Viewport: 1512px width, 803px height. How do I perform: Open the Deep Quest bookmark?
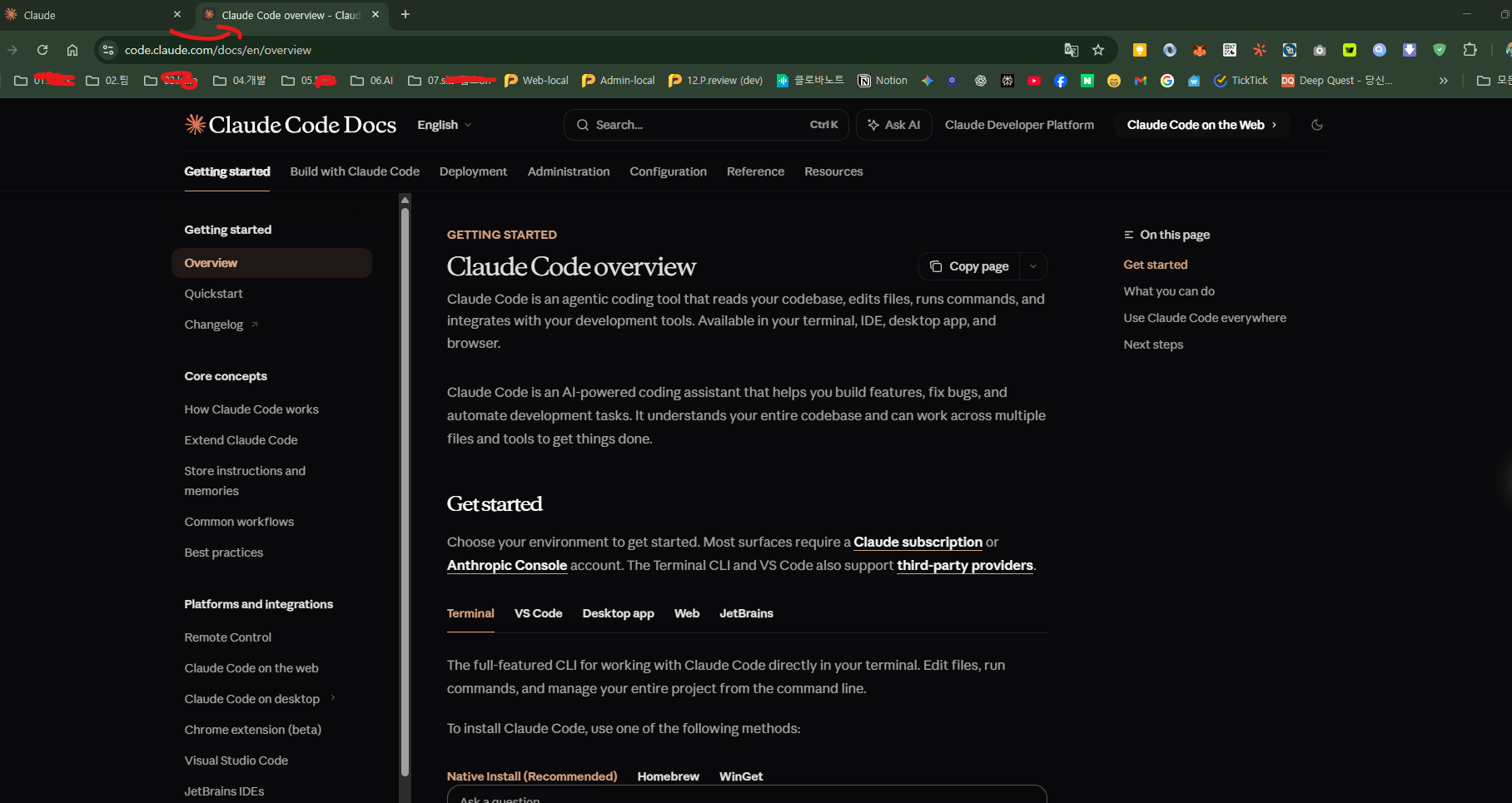coord(1337,81)
